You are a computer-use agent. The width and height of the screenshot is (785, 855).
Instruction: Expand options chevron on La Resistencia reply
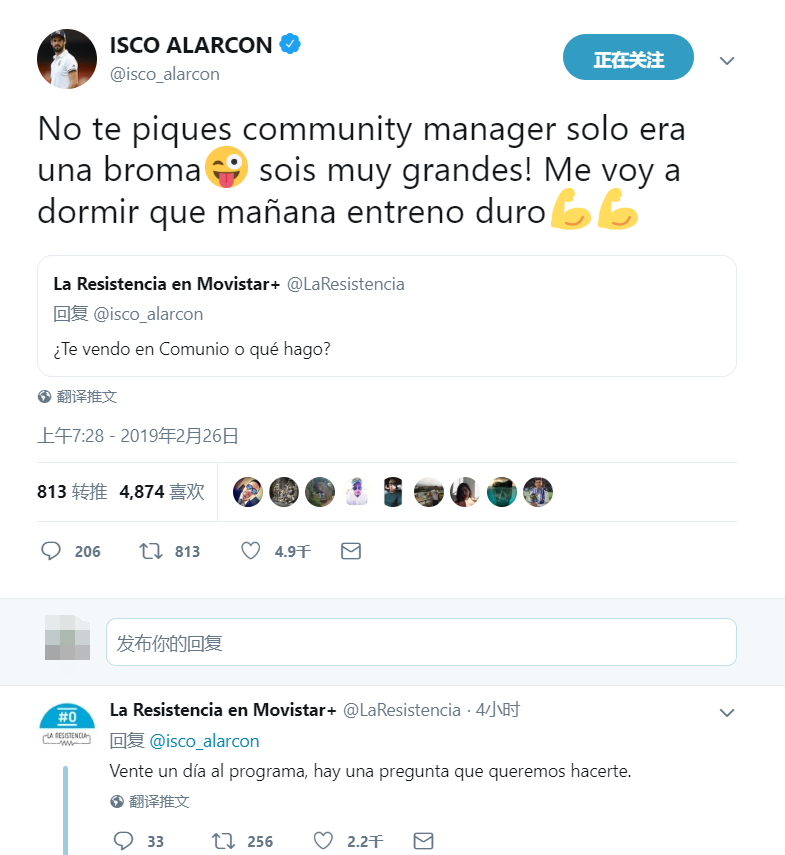click(727, 713)
